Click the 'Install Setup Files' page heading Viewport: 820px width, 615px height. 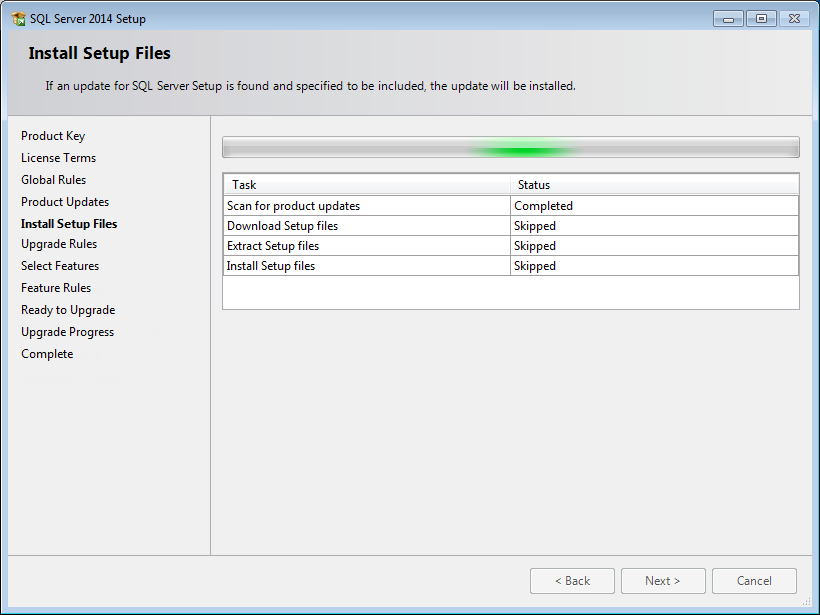click(99, 53)
